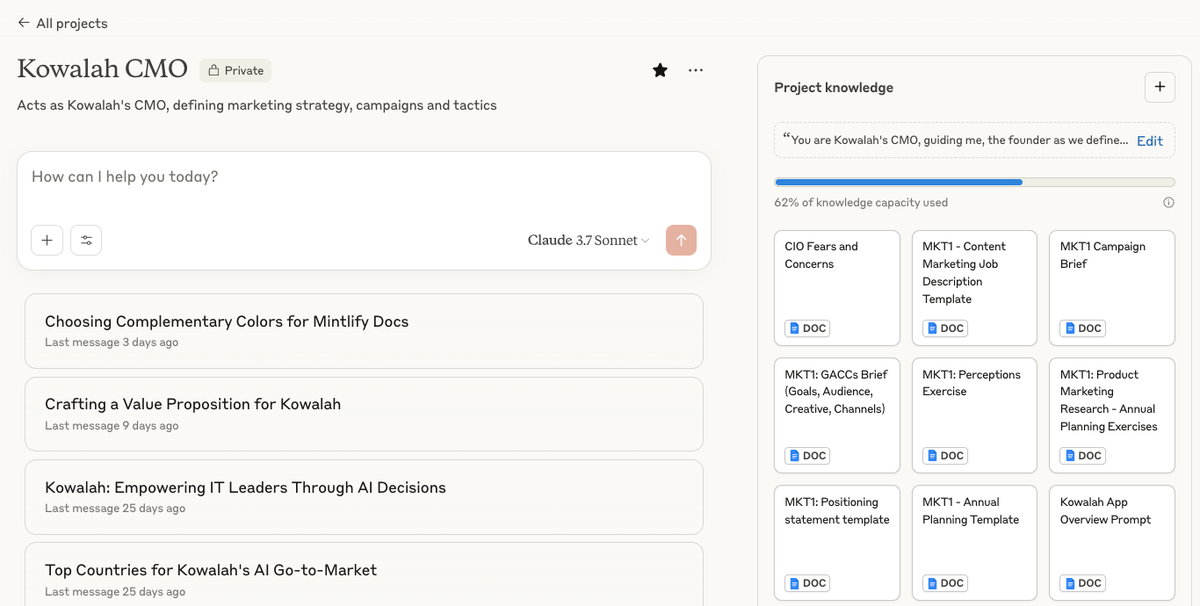This screenshot has width=1200, height=606.
Task: Open 'Crafting a Value Proposition for Kowalah' chat
Action: coord(364,414)
